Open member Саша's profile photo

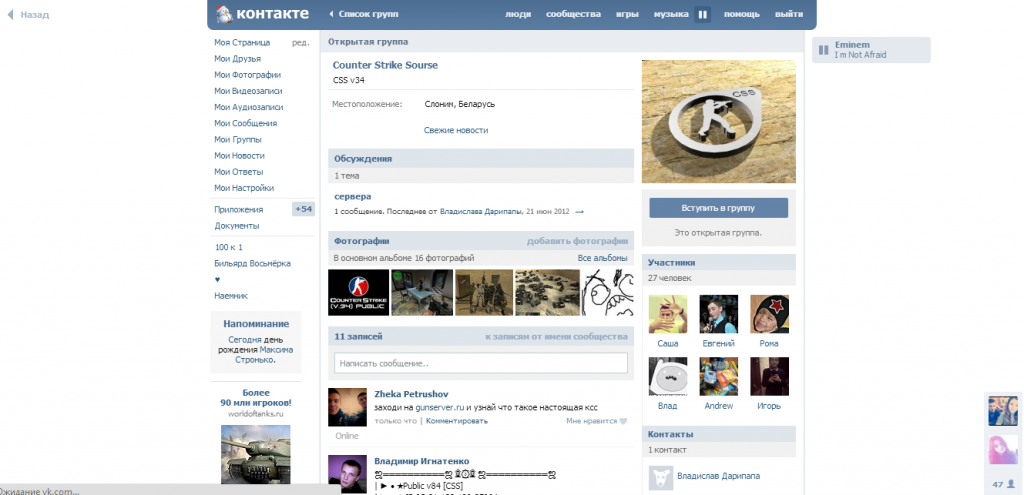[x=668, y=314]
